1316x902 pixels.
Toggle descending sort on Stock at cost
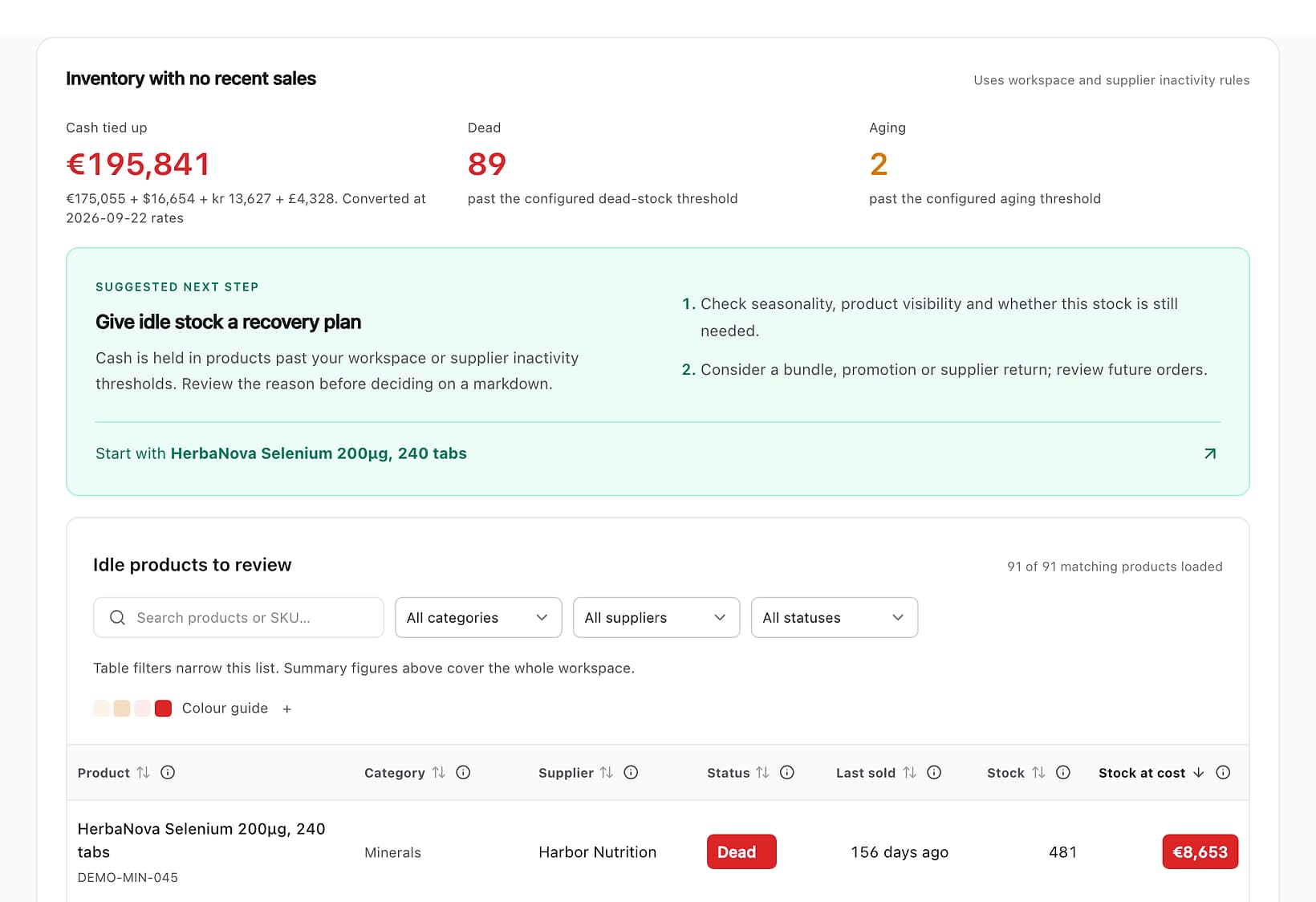coord(1199,772)
